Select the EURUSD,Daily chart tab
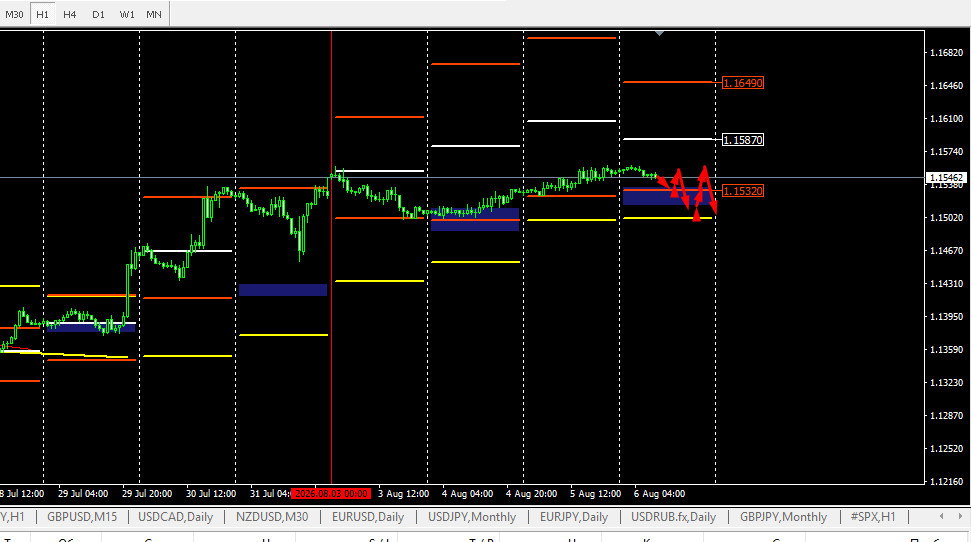971x542 pixels. 368,517
